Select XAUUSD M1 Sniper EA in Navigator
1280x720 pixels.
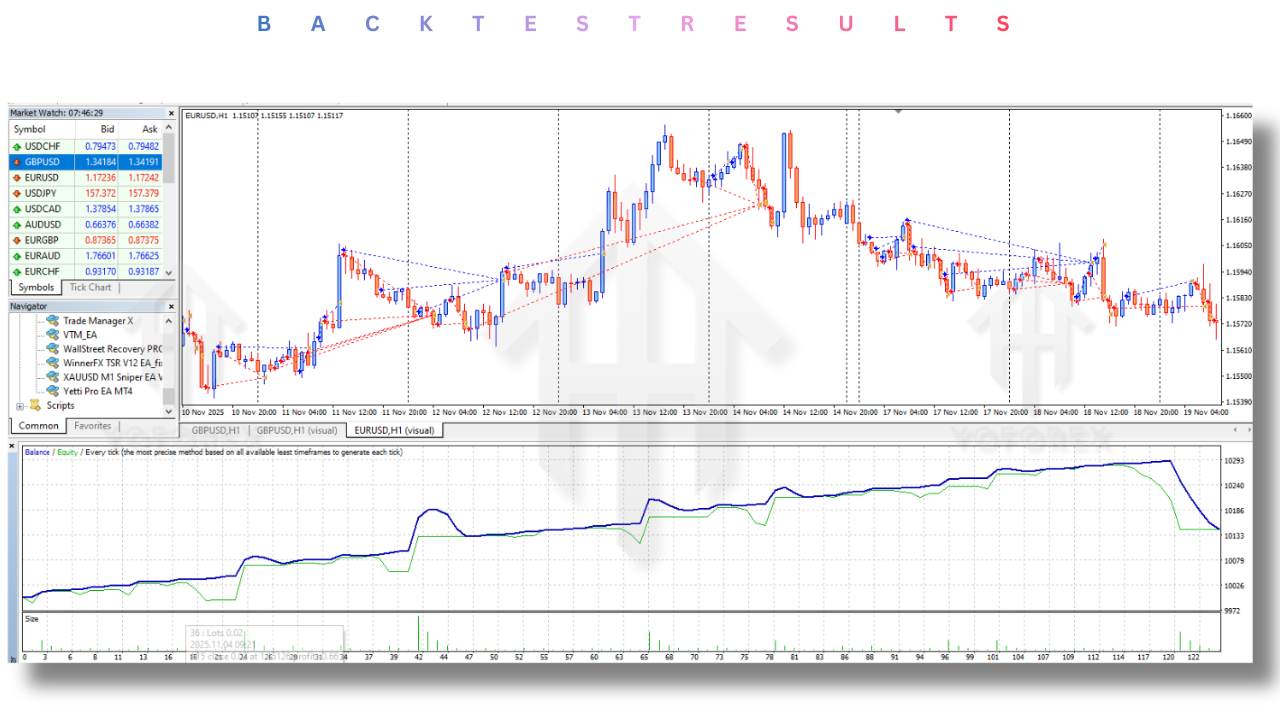pos(112,377)
